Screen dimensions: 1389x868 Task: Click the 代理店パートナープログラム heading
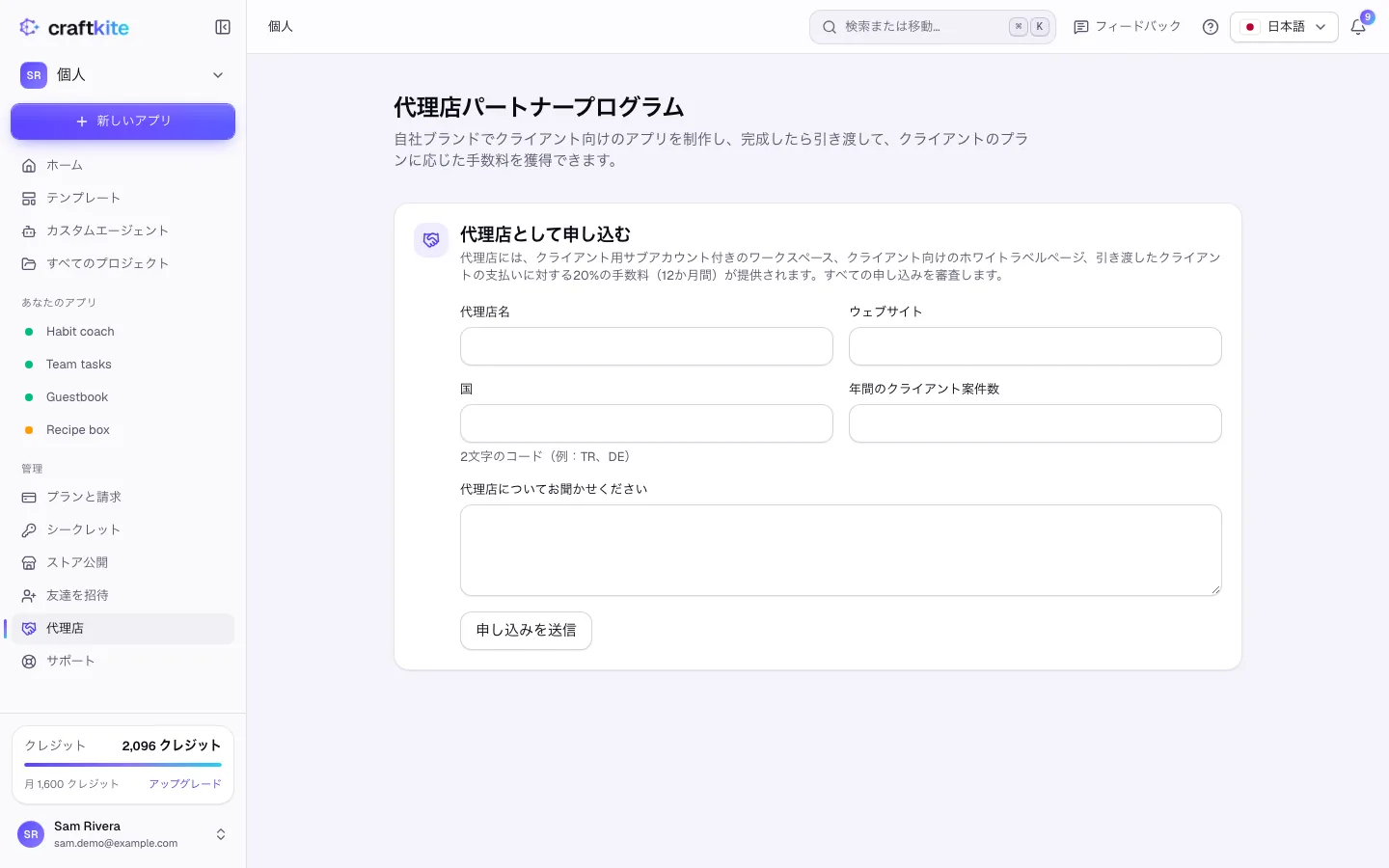(x=539, y=107)
